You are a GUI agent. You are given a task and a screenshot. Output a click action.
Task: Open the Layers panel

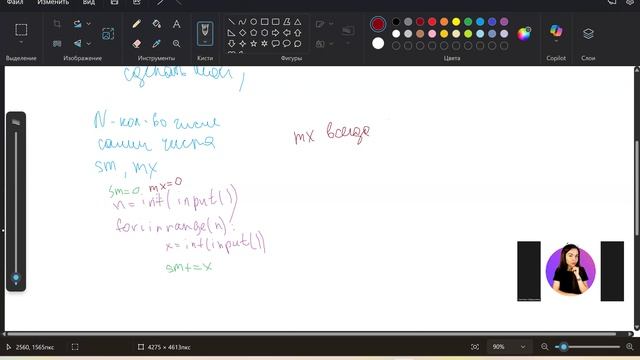pos(588,34)
